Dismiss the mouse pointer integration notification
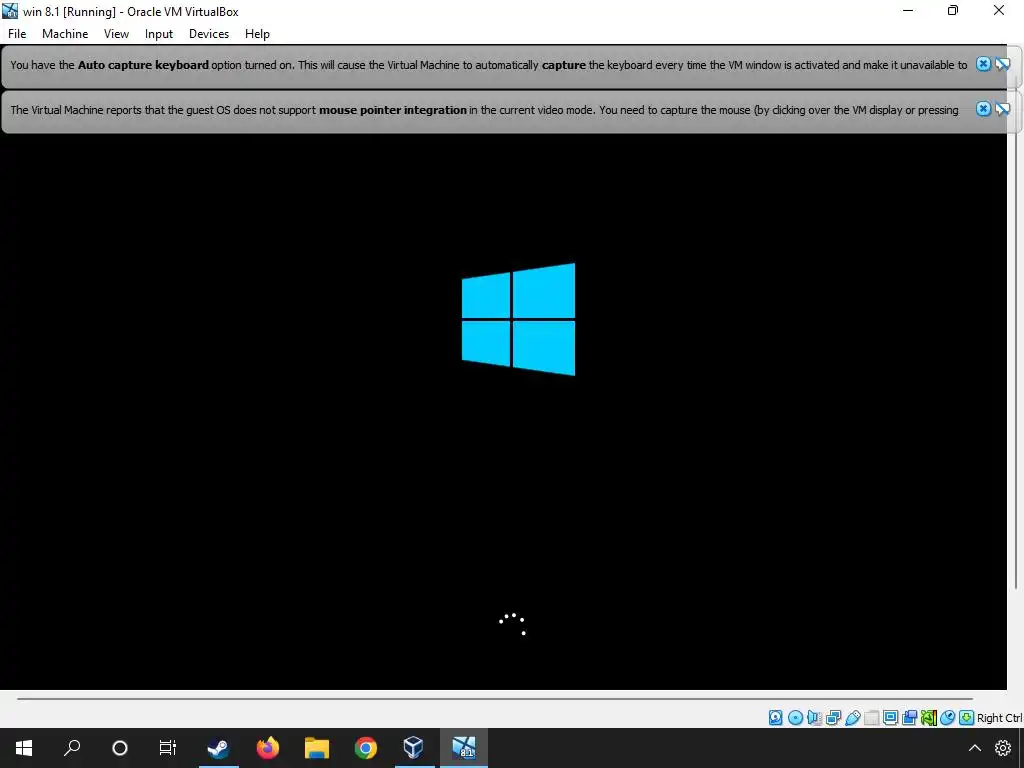Screen dimensions: 1024x768 (984, 109)
